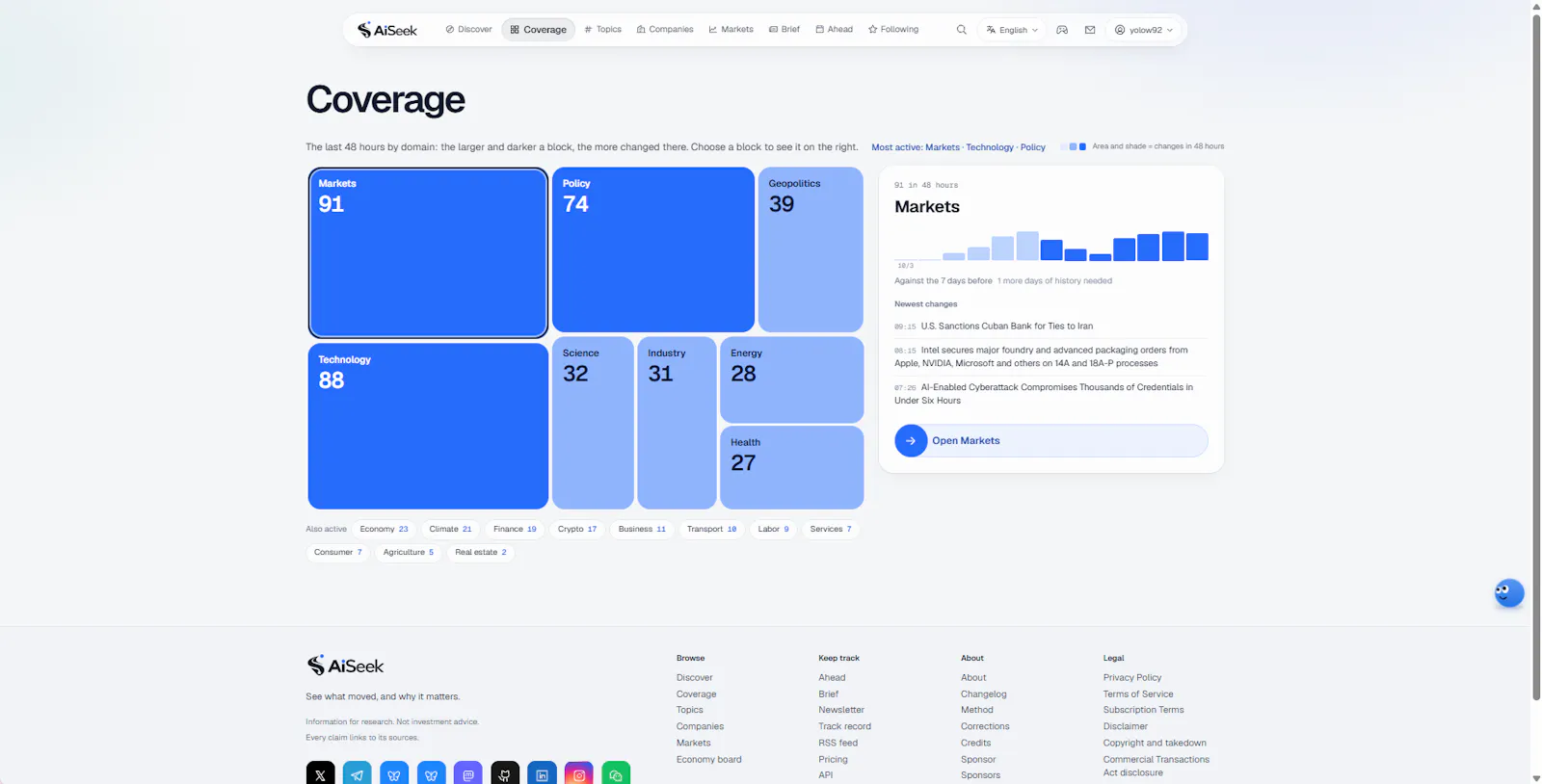Screen dimensions: 1542x784
Task: Open the Following nav item
Action: pos(893,30)
